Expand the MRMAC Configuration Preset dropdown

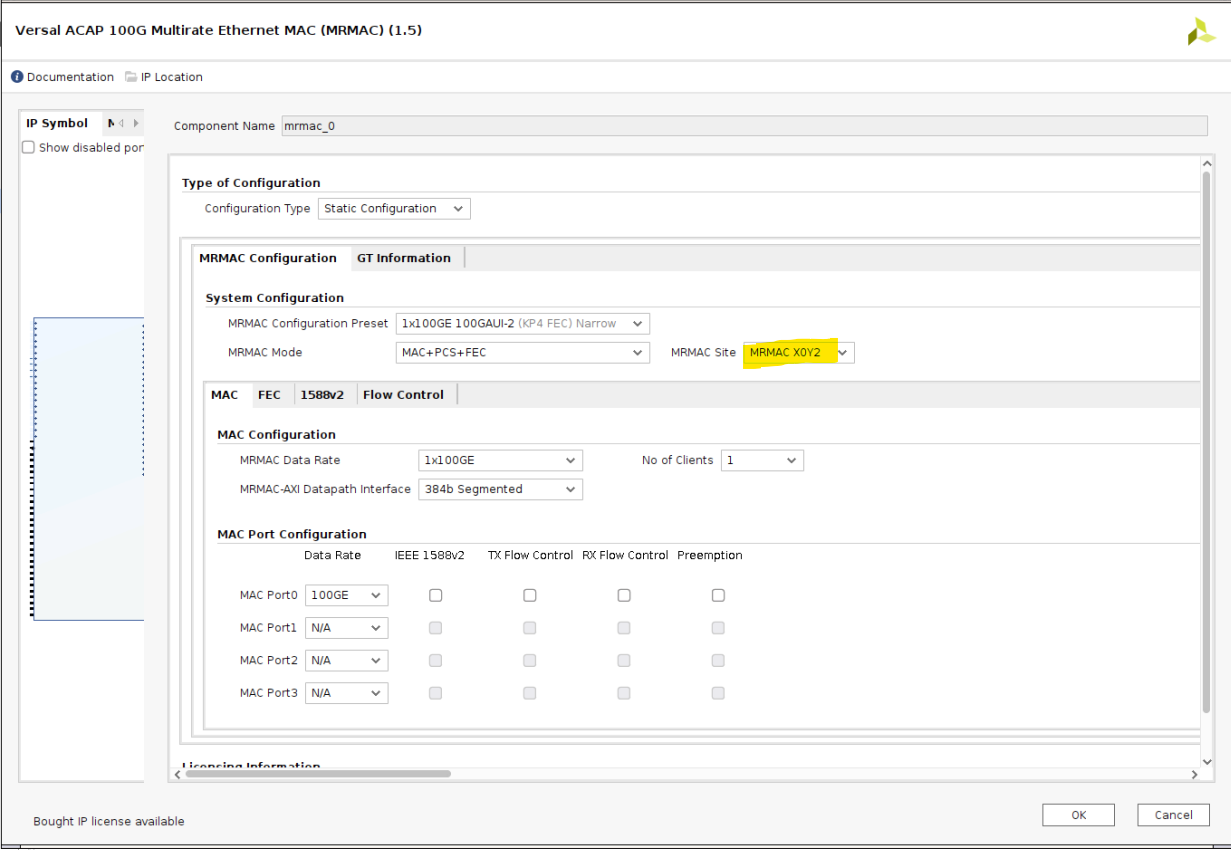[522, 324]
